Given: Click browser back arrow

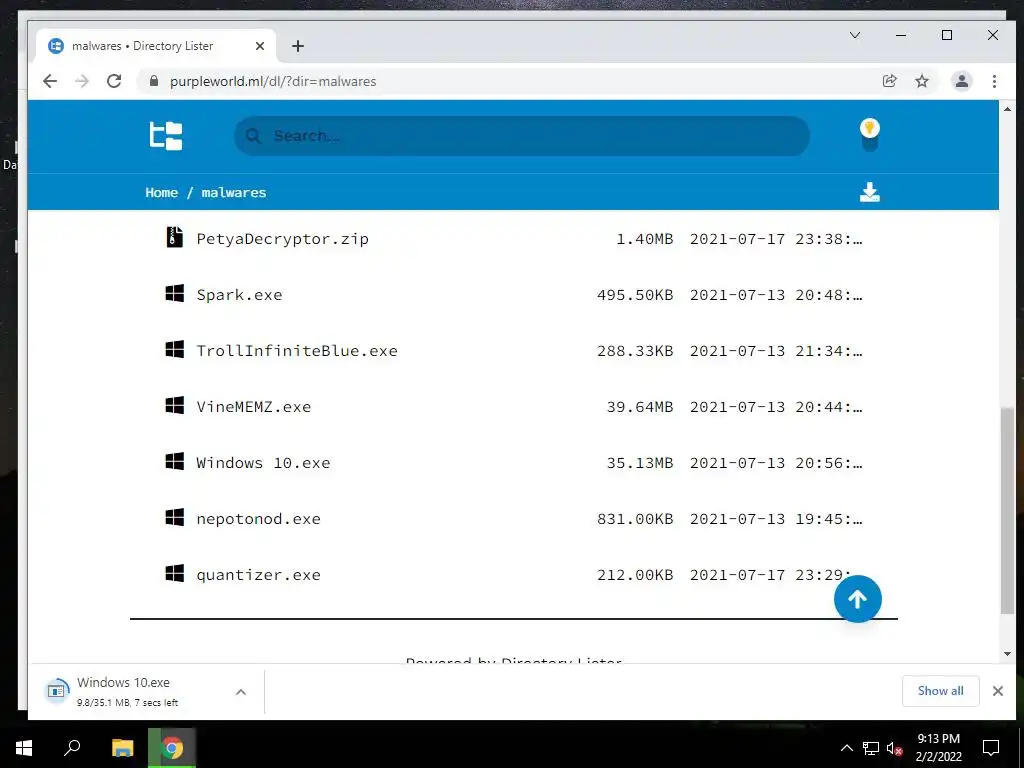Looking at the screenshot, I should pyautogui.click(x=50, y=81).
